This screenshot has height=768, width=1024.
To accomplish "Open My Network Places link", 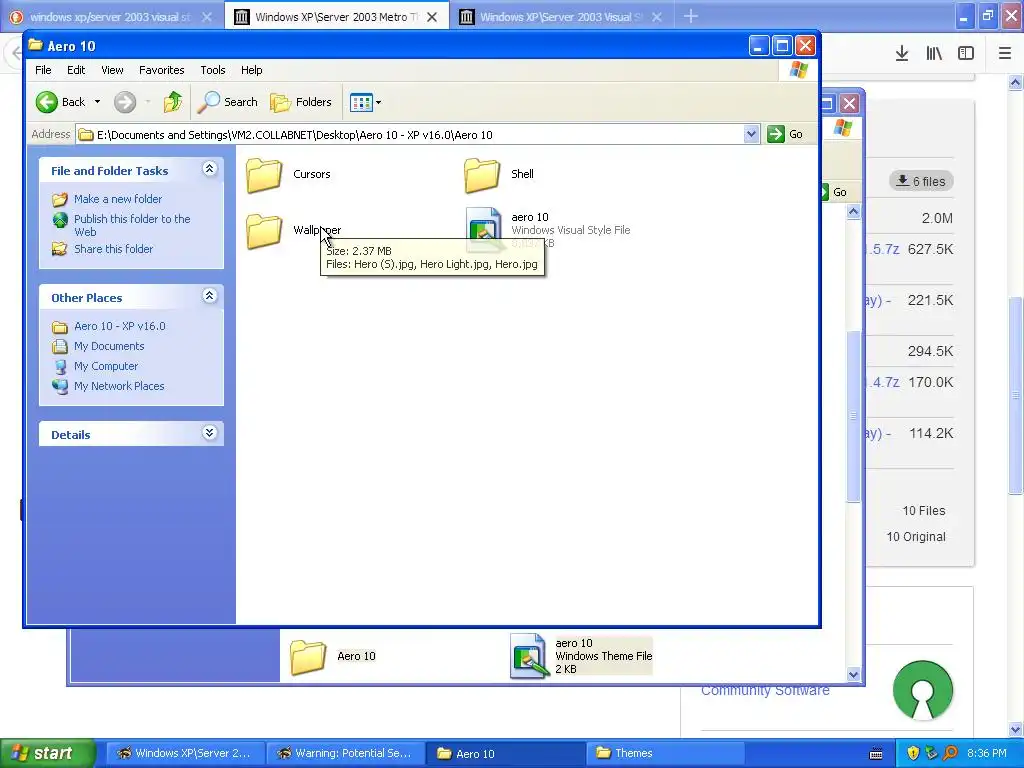I will click(x=119, y=386).
